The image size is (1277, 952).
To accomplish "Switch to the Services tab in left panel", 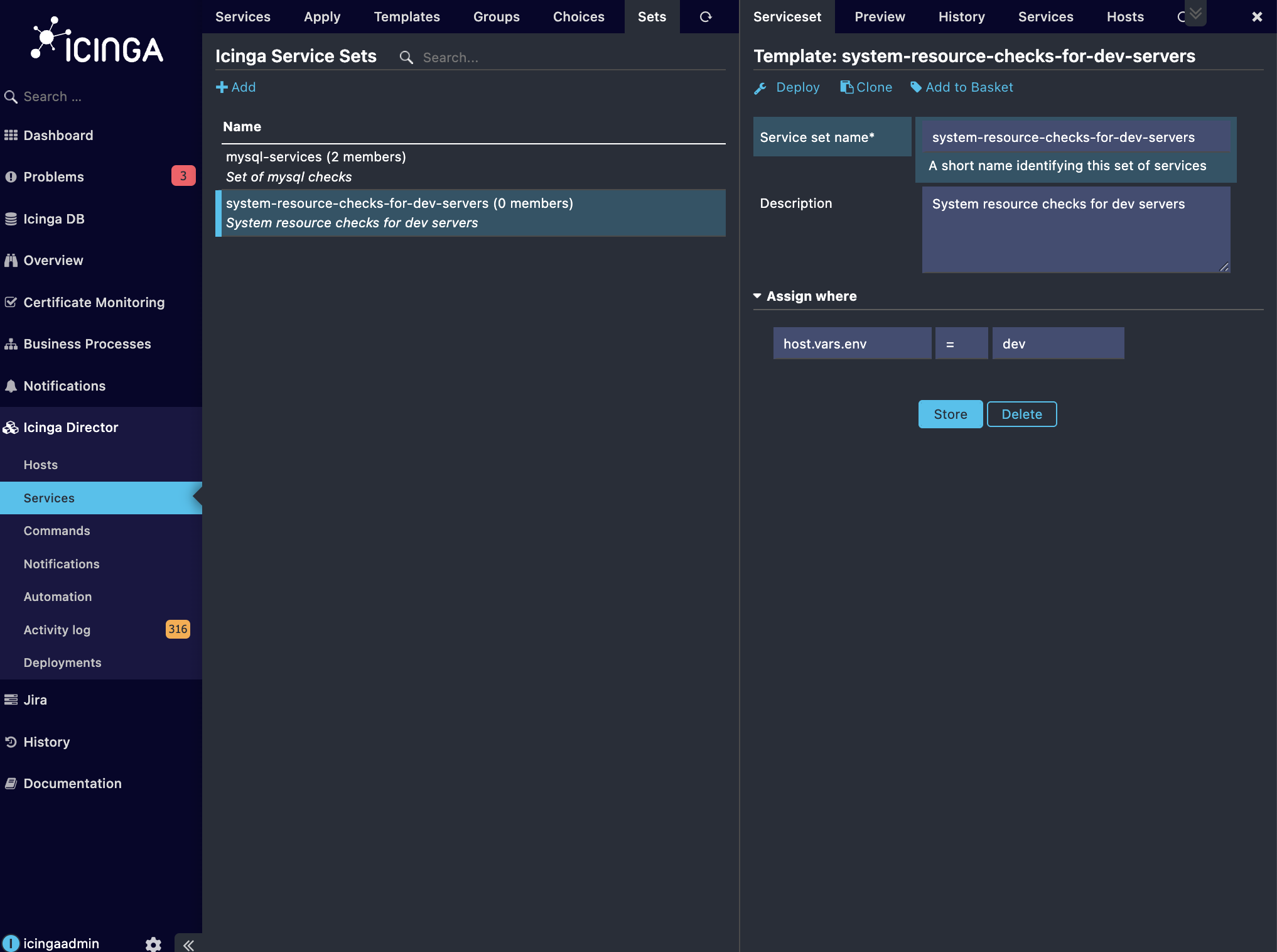I will coord(243,17).
